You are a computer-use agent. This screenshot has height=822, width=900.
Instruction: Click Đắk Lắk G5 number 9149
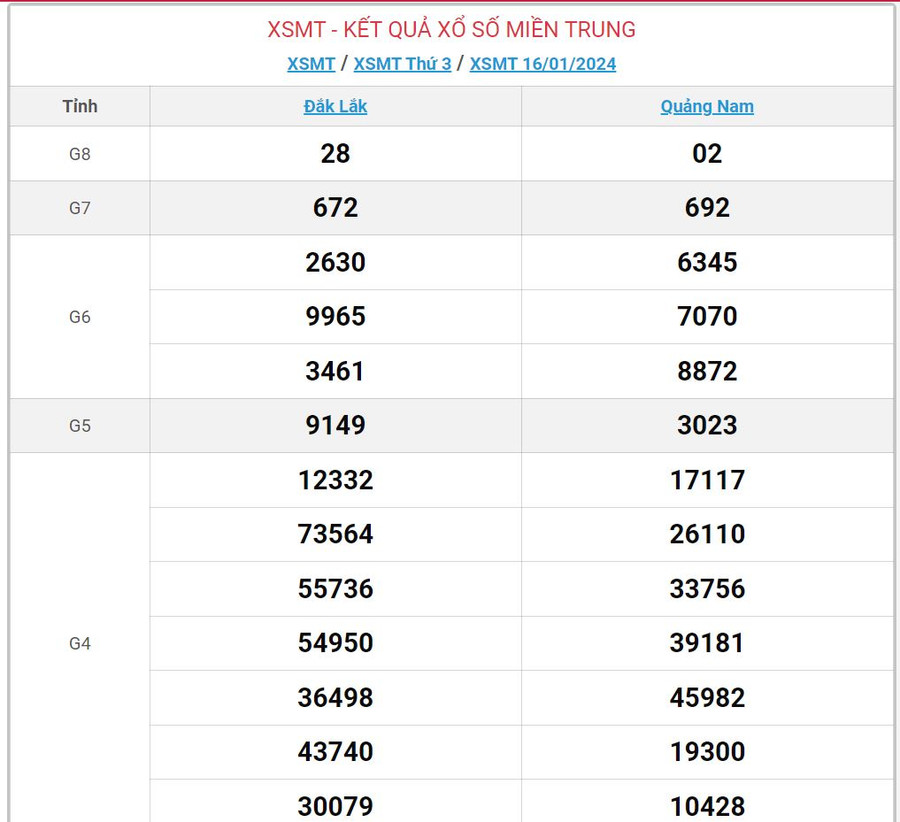point(335,426)
